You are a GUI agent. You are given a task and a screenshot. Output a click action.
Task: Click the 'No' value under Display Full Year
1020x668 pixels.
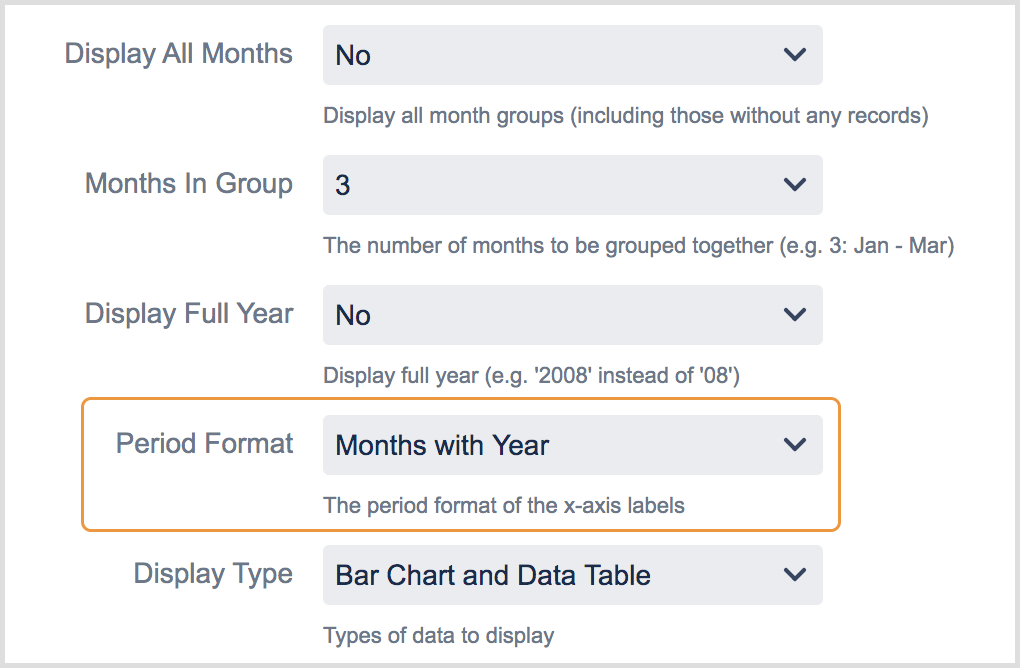pyautogui.click(x=351, y=315)
